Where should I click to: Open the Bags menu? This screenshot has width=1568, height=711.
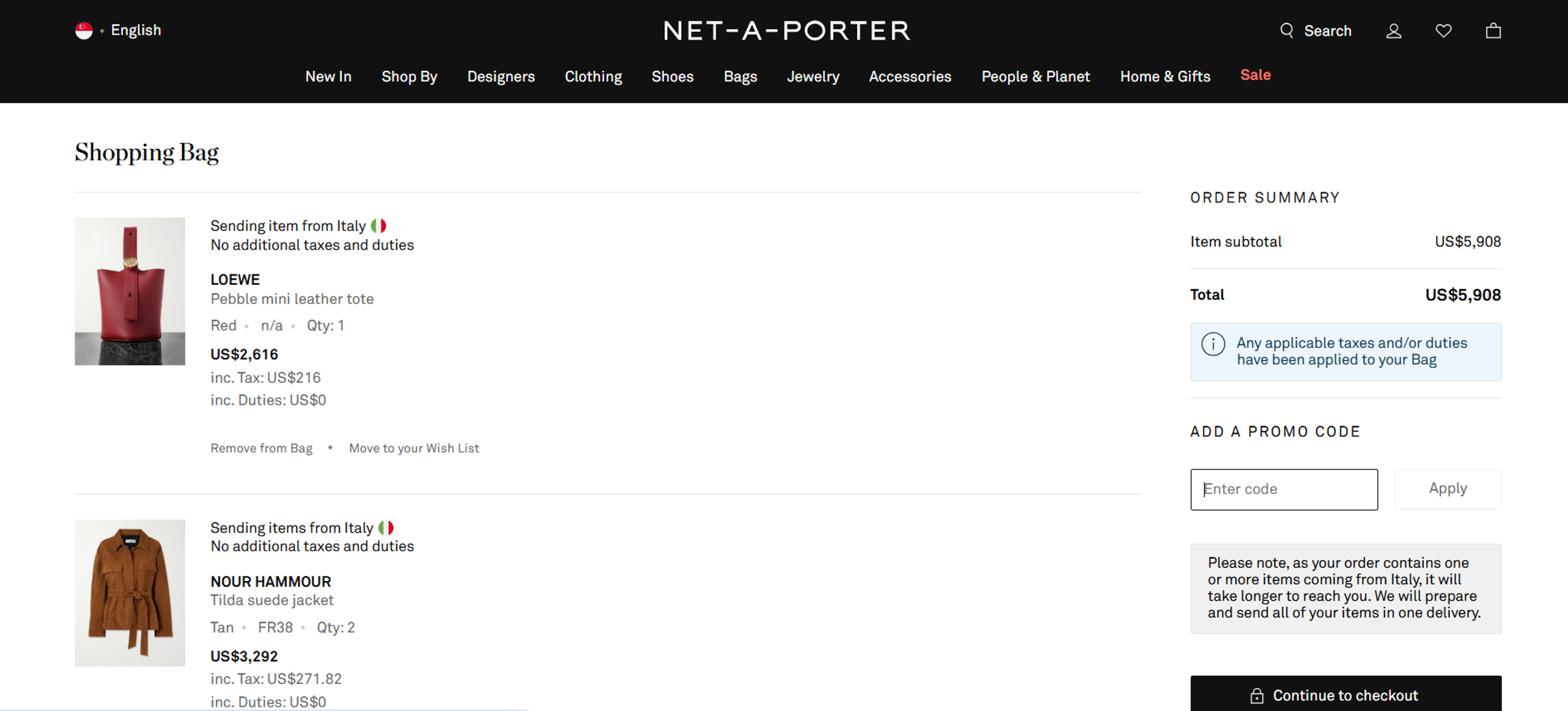(x=740, y=76)
